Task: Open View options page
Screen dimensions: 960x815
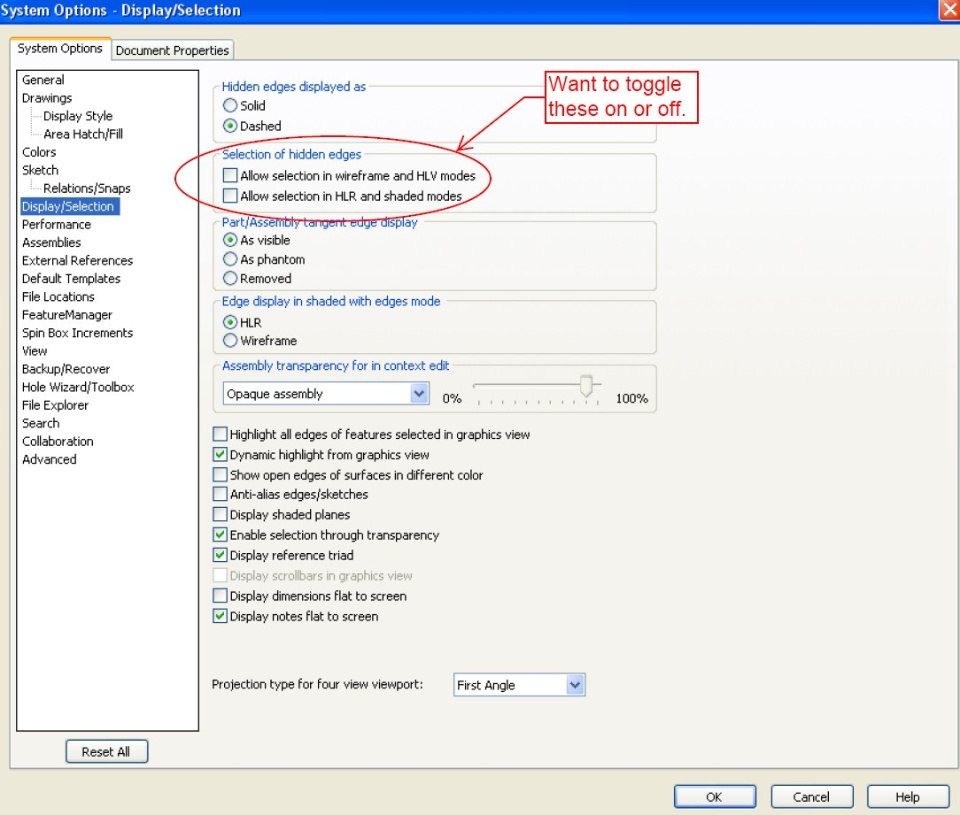Action: pos(34,351)
